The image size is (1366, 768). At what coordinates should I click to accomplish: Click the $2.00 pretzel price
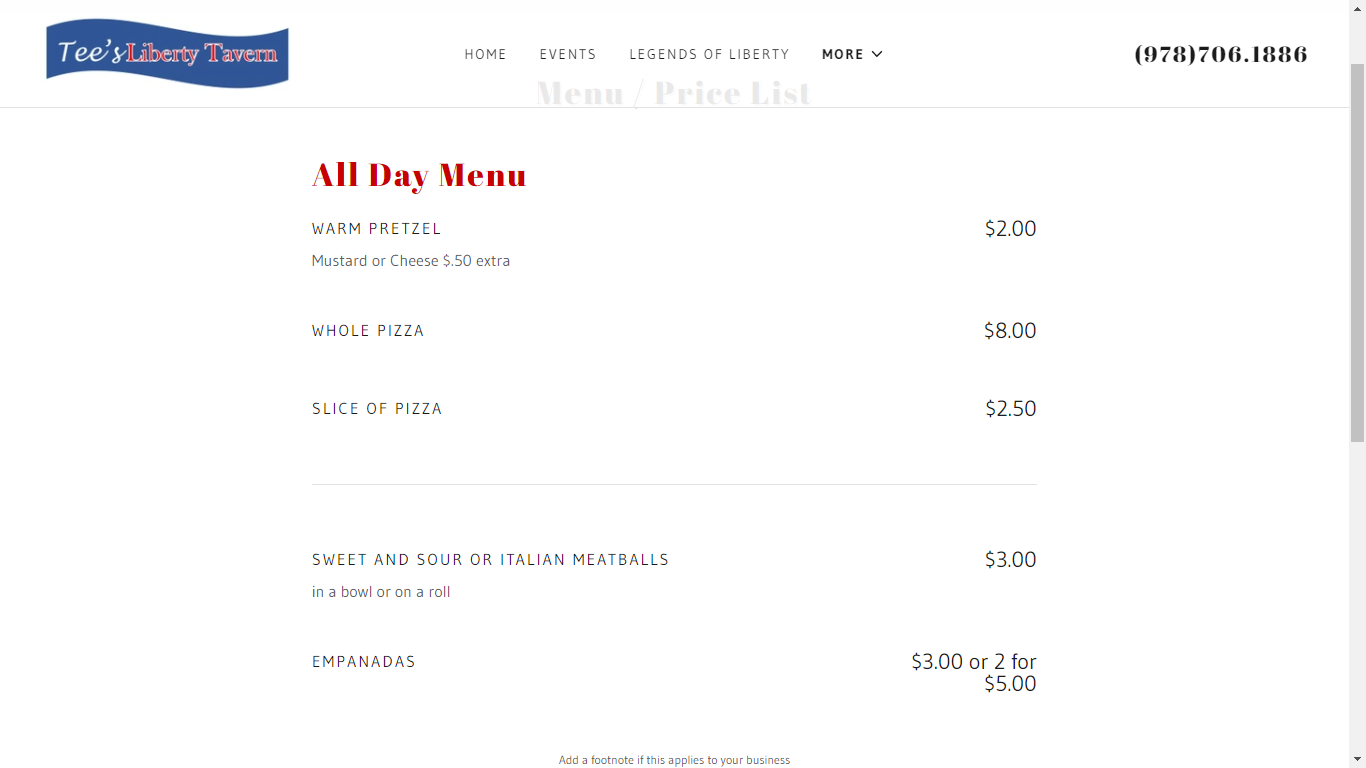coord(1010,229)
